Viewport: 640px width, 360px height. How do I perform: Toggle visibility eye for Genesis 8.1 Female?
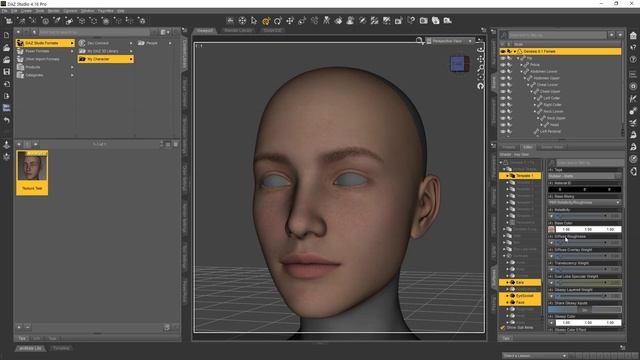tap(503, 51)
